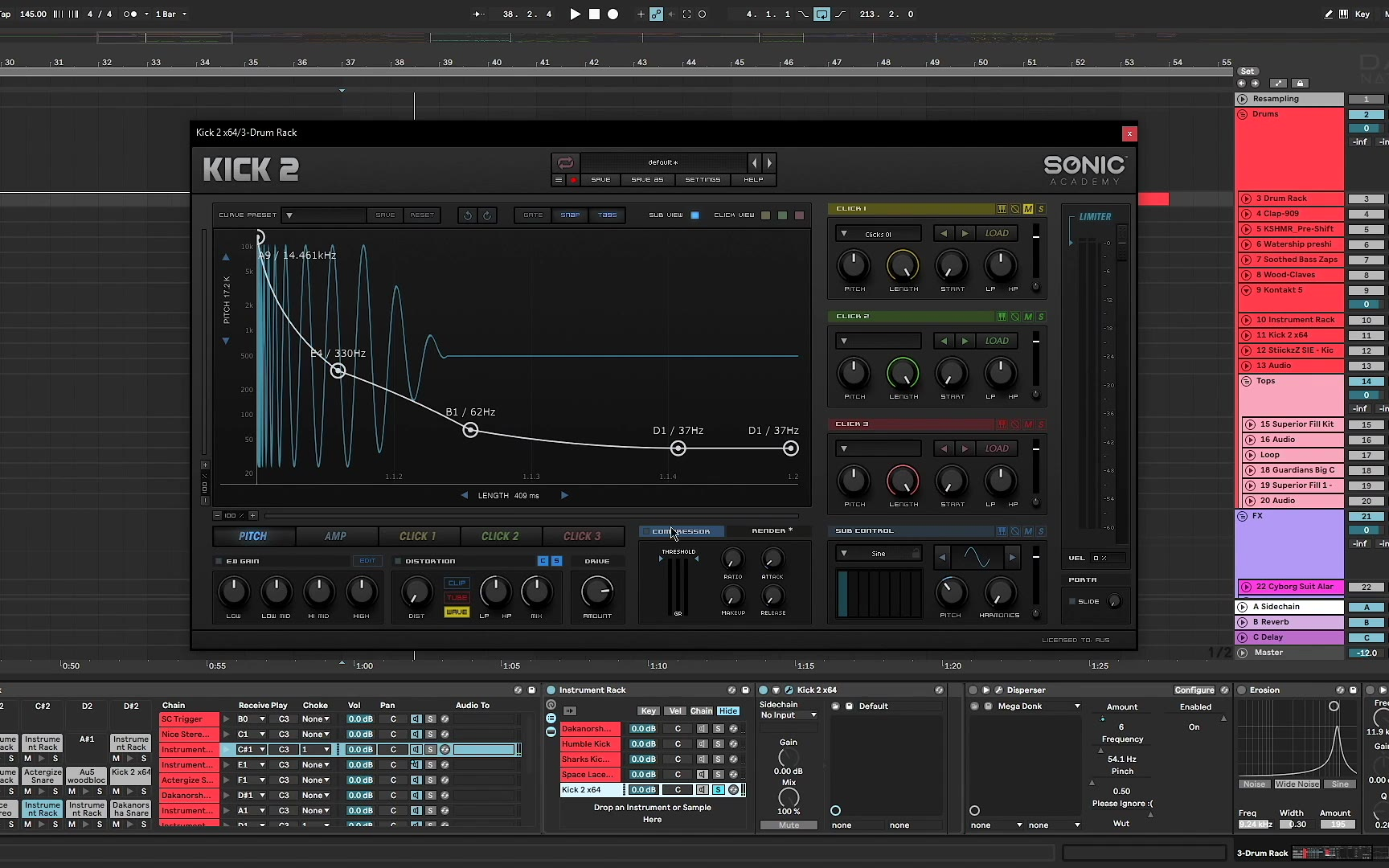
Task: Select distortion type WAVE
Action: pyautogui.click(x=457, y=612)
